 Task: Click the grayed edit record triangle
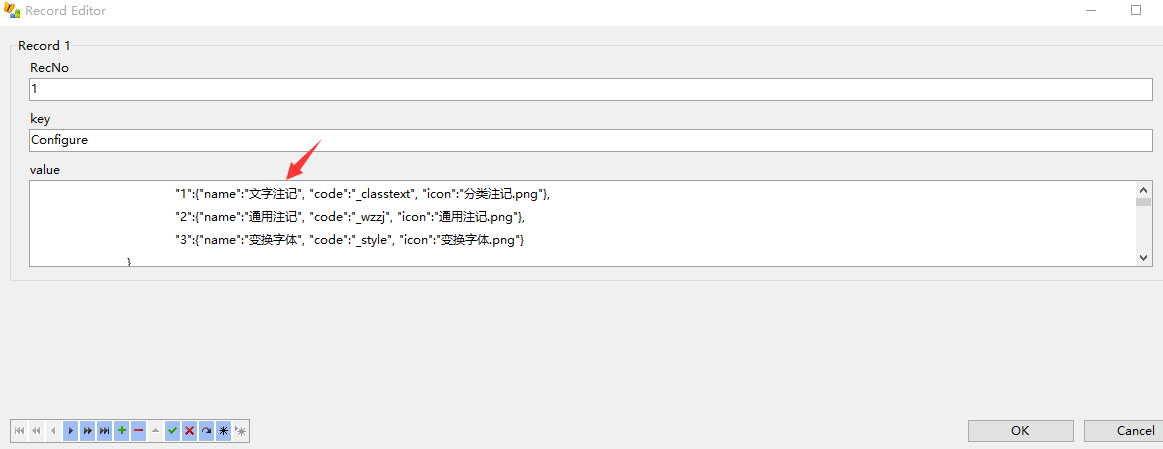coord(156,430)
